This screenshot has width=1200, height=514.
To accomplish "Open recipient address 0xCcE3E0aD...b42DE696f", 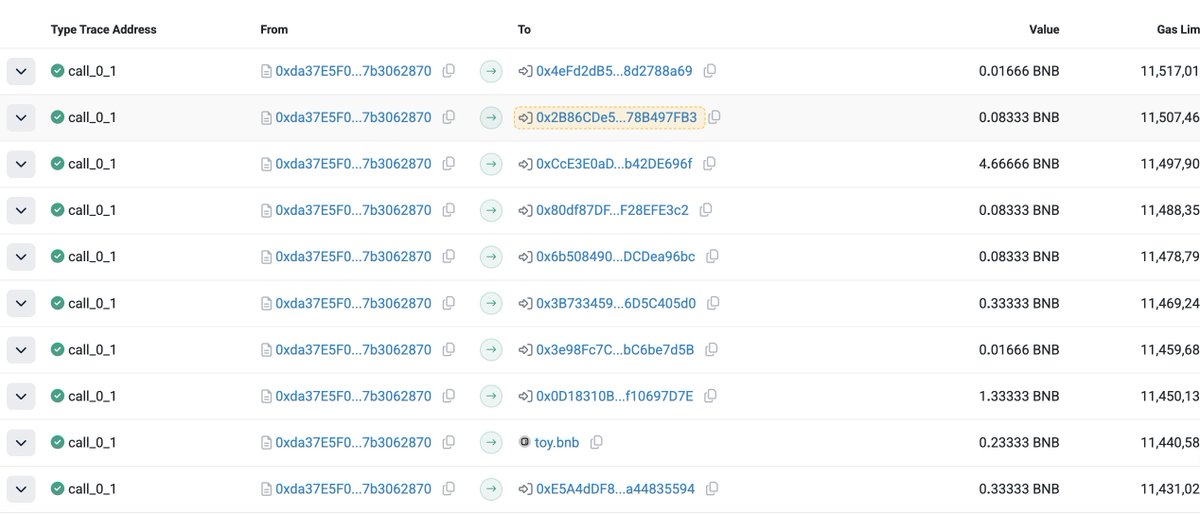I will [614, 164].
